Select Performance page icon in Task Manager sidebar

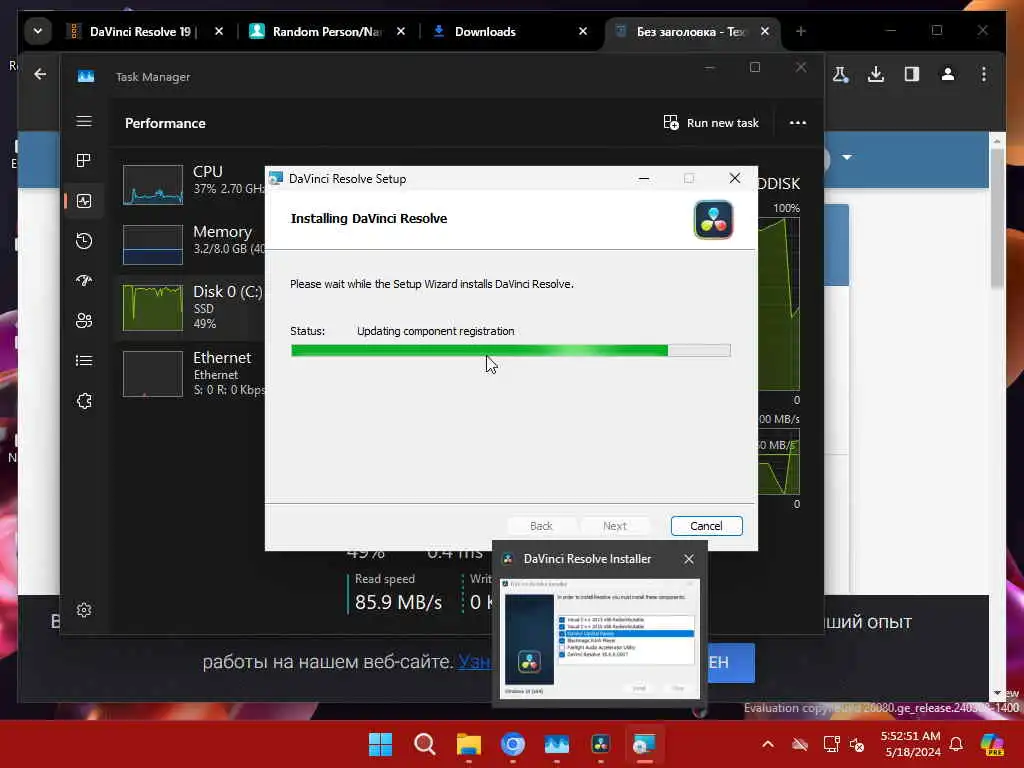pos(84,201)
